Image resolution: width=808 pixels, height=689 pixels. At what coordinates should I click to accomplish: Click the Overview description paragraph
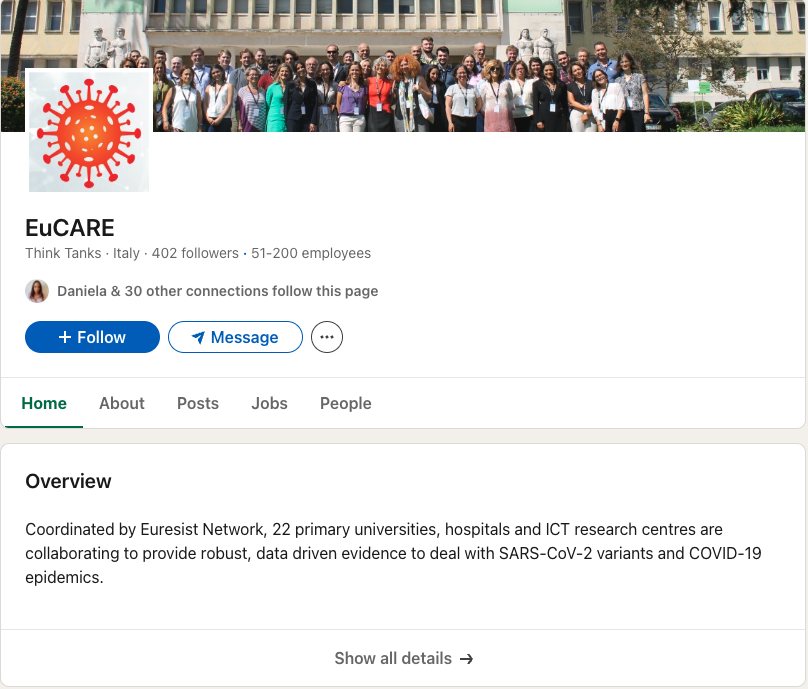coord(388,553)
